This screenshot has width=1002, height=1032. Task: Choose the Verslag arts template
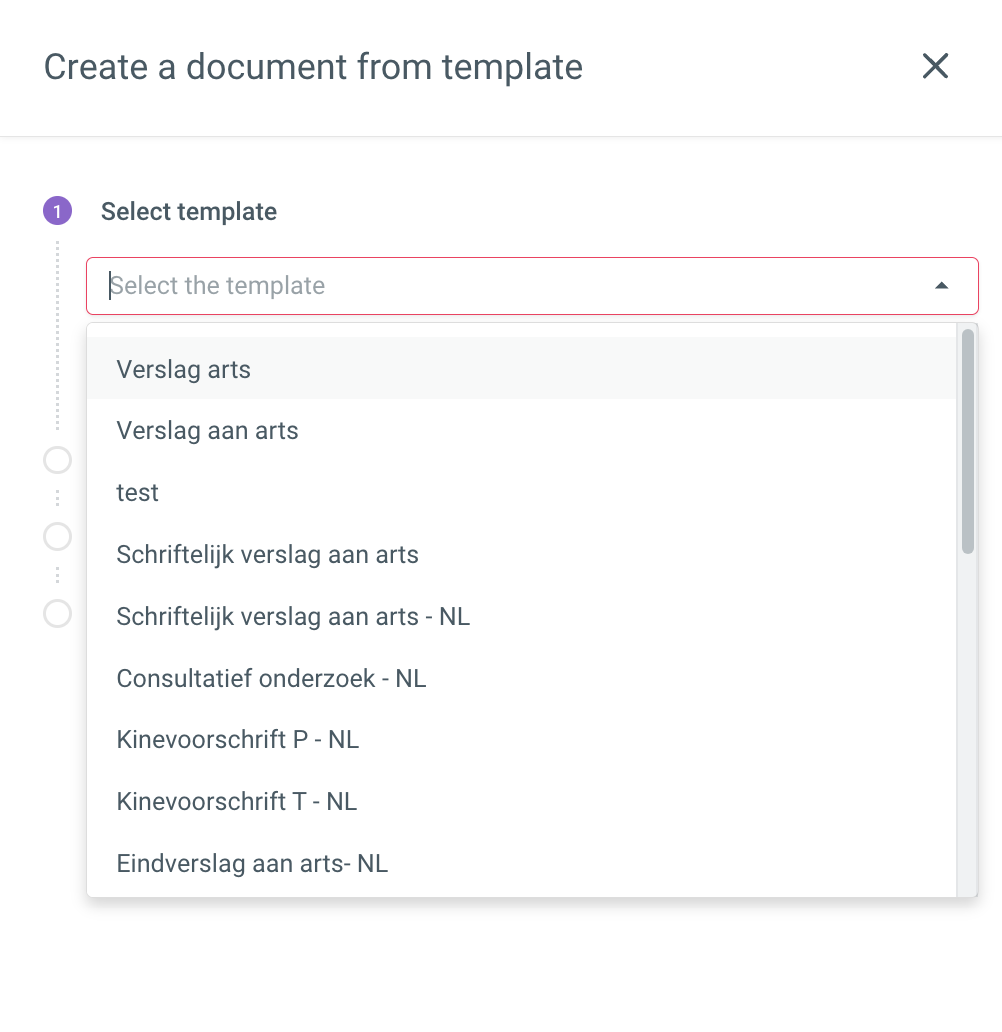tap(521, 369)
